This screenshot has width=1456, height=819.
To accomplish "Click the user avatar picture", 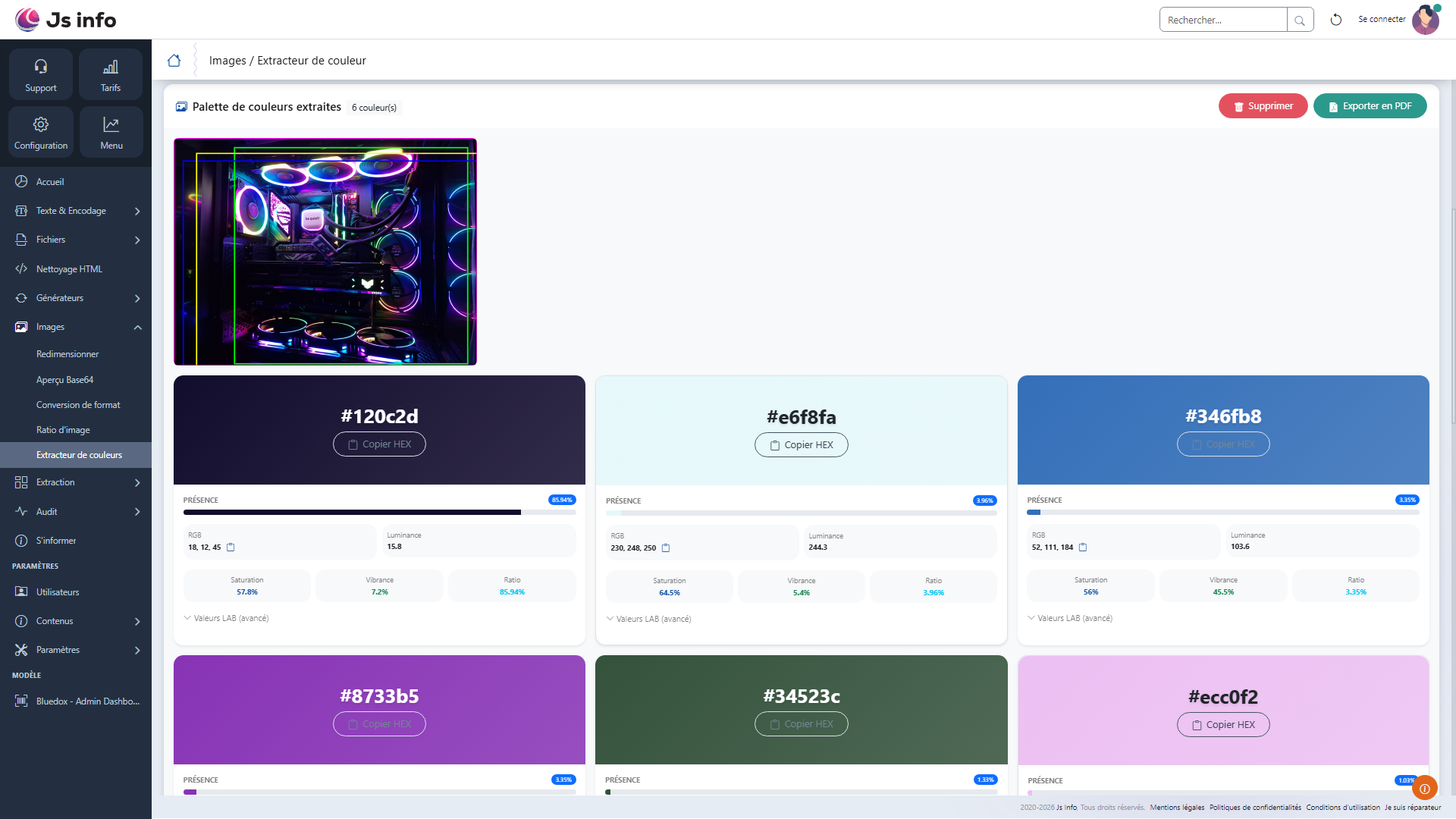I will (1426, 20).
